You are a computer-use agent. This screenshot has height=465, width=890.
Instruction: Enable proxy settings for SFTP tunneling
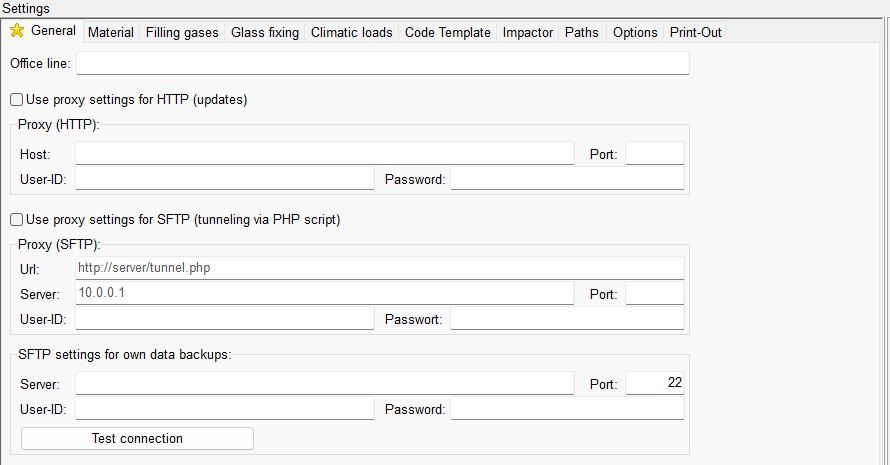pyautogui.click(x=16, y=219)
